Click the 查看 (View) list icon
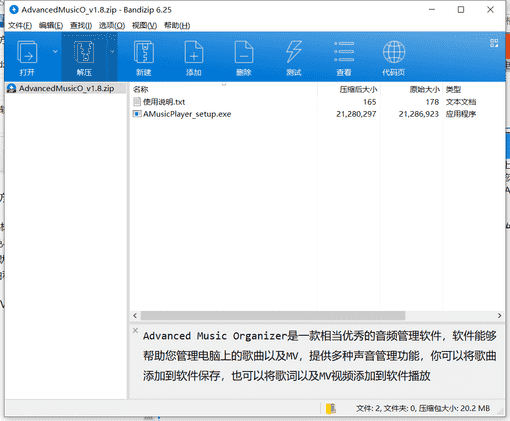Viewport: 510px width, 421px height. point(344,57)
